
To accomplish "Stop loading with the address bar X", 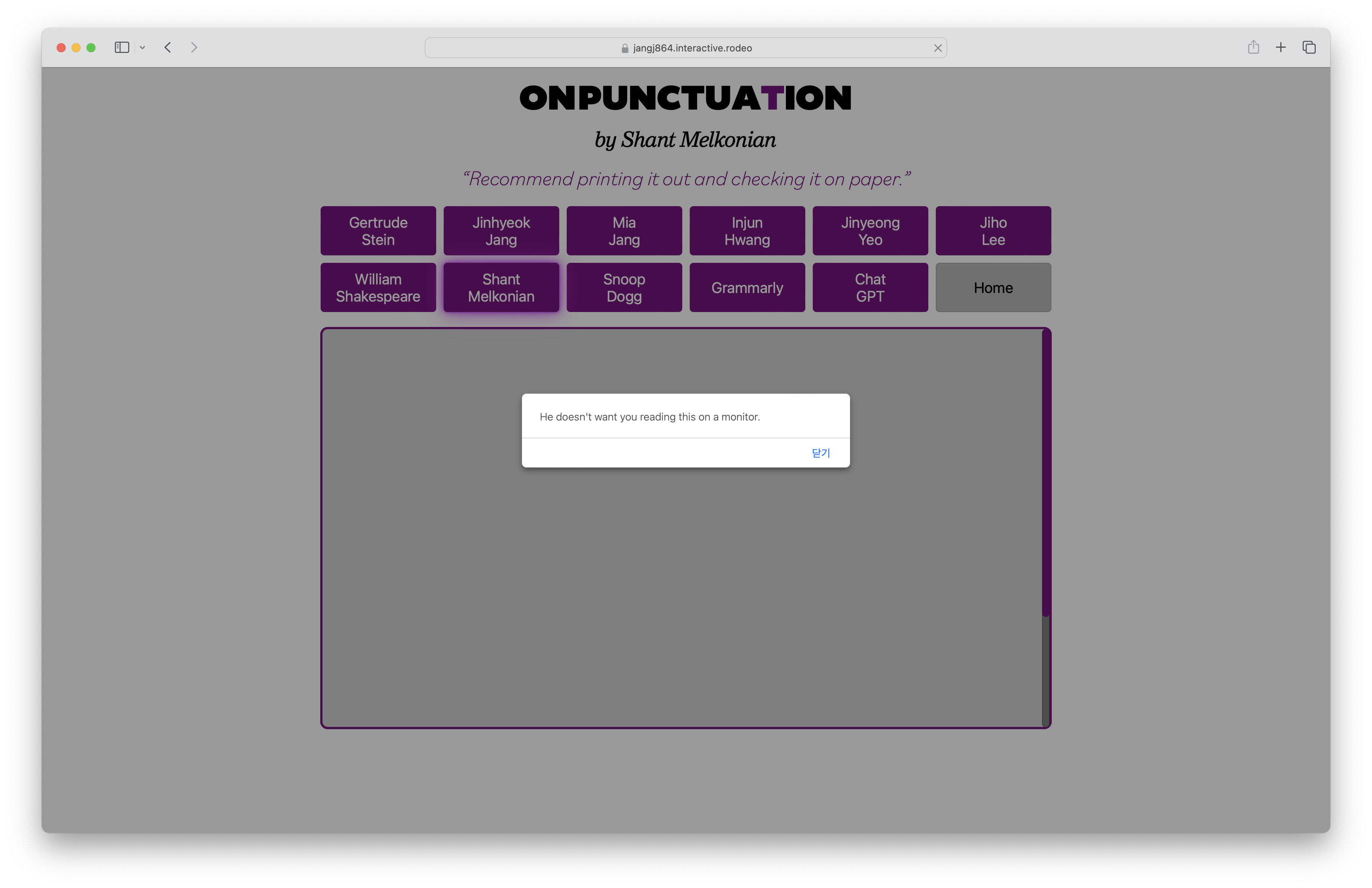I will (x=937, y=48).
